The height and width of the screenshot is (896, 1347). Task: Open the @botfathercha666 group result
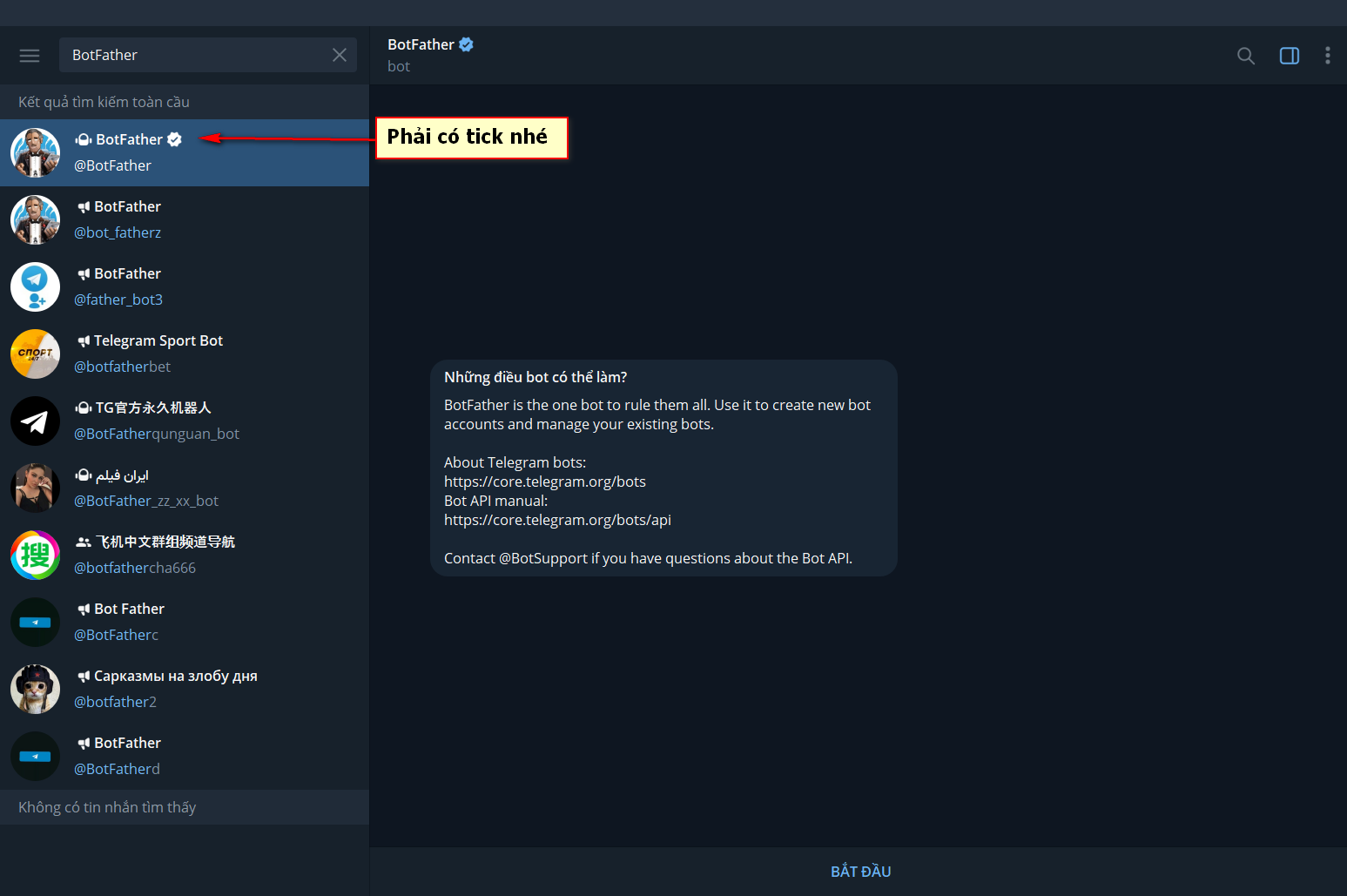185,555
